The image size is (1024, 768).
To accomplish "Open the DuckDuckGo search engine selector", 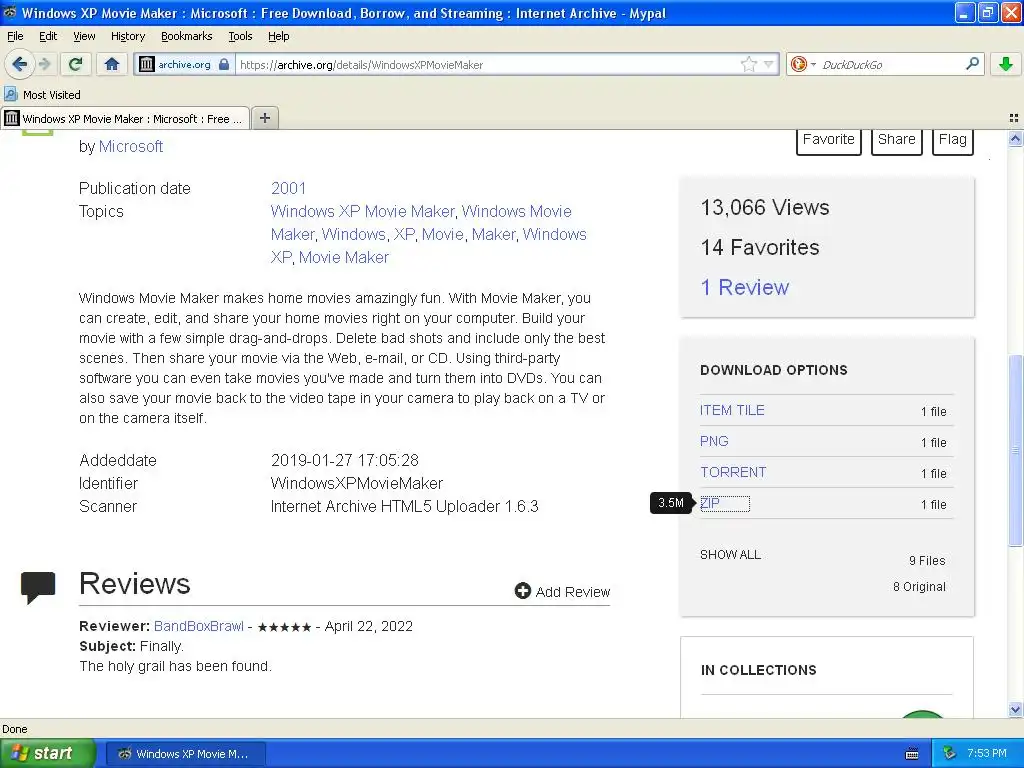I will [801, 64].
